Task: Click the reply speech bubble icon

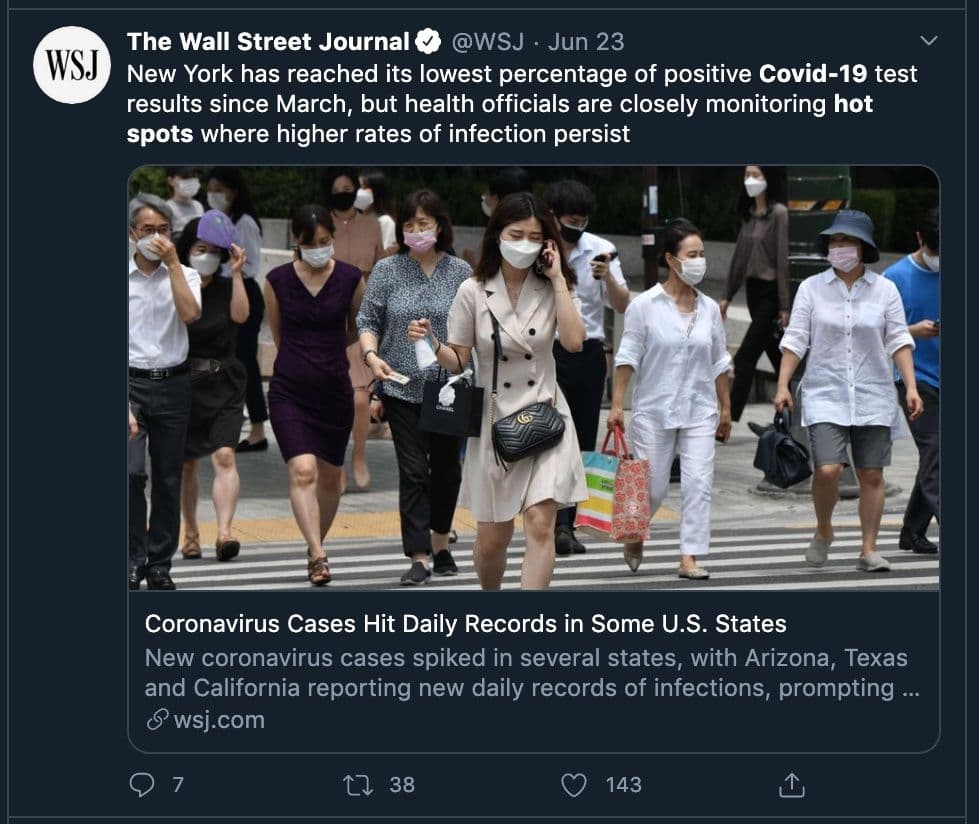Action: click(x=142, y=785)
